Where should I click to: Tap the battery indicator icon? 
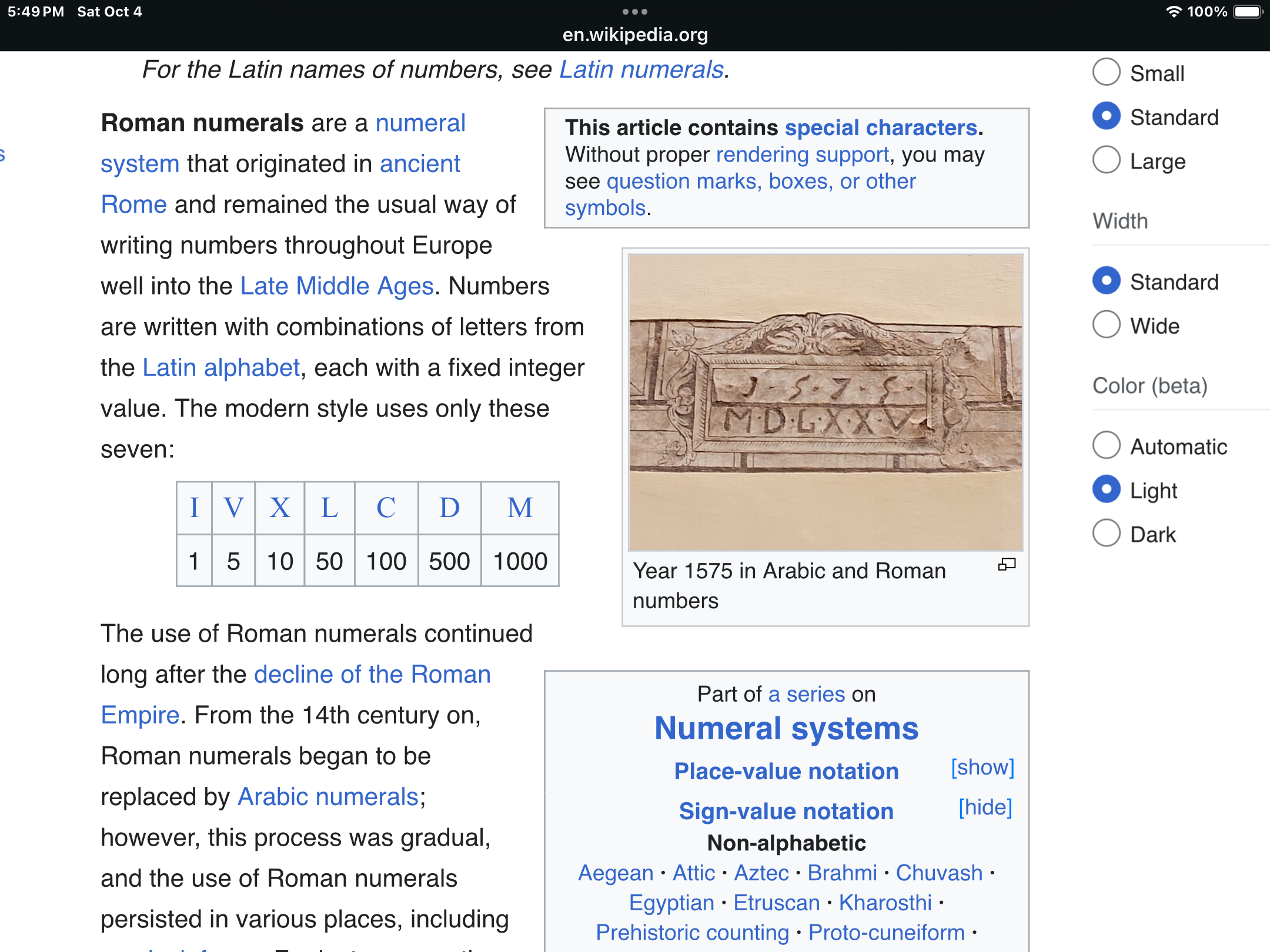[x=1248, y=12]
